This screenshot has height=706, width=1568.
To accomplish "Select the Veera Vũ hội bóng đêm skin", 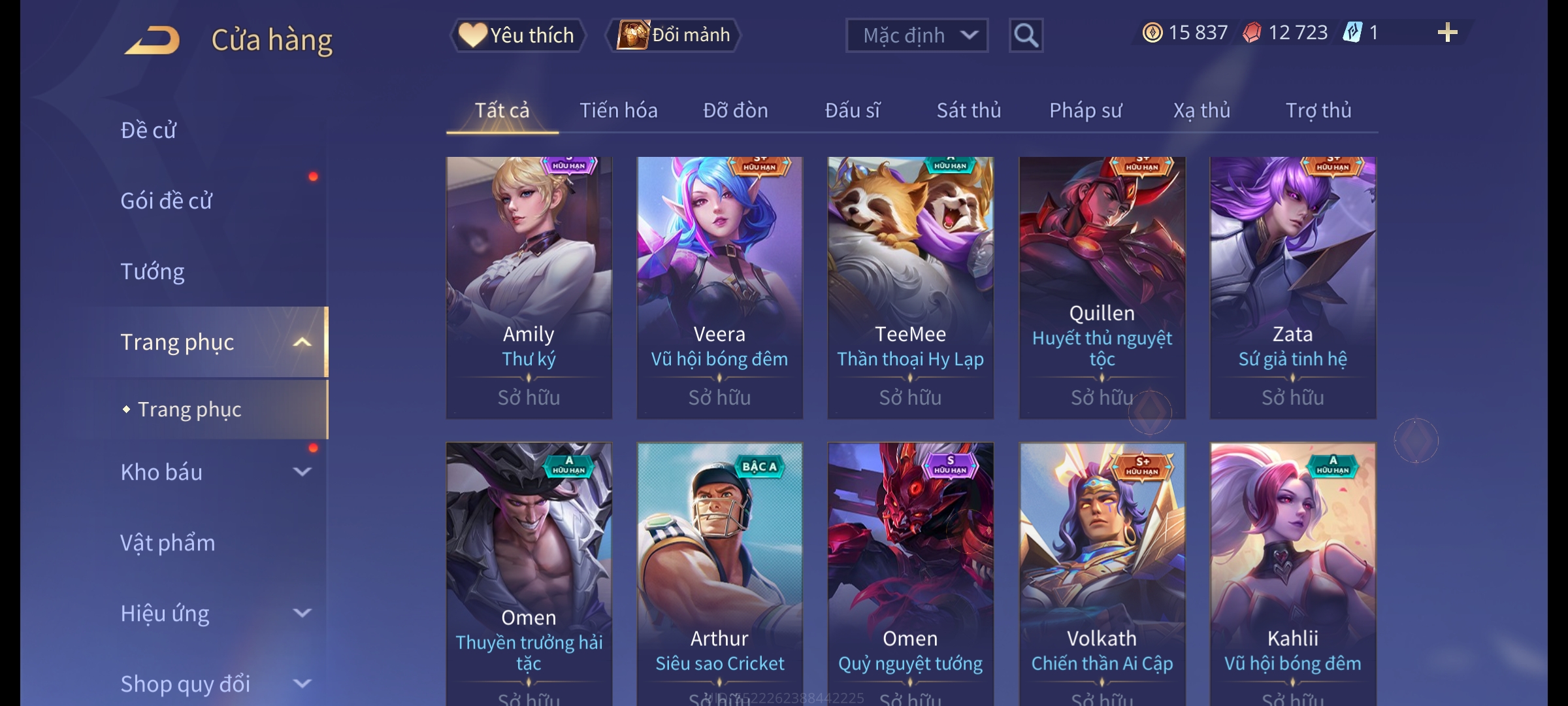I will point(719,288).
